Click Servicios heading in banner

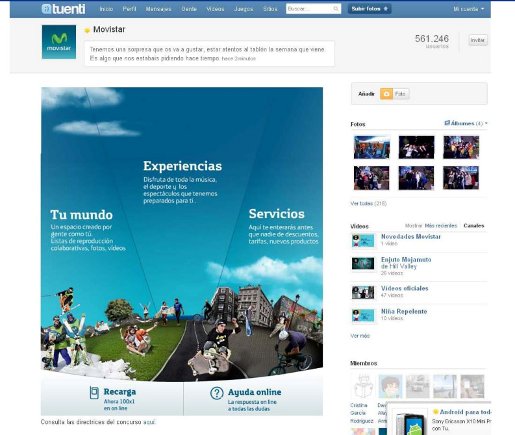click(x=277, y=214)
